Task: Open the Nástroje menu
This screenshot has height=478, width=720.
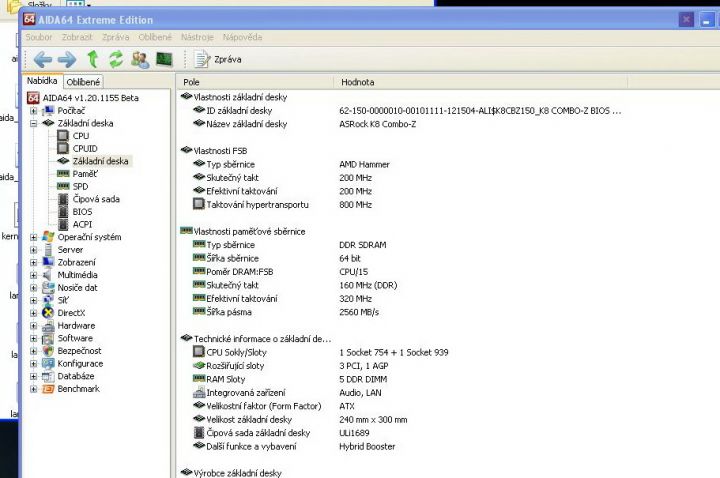Action: point(197,37)
